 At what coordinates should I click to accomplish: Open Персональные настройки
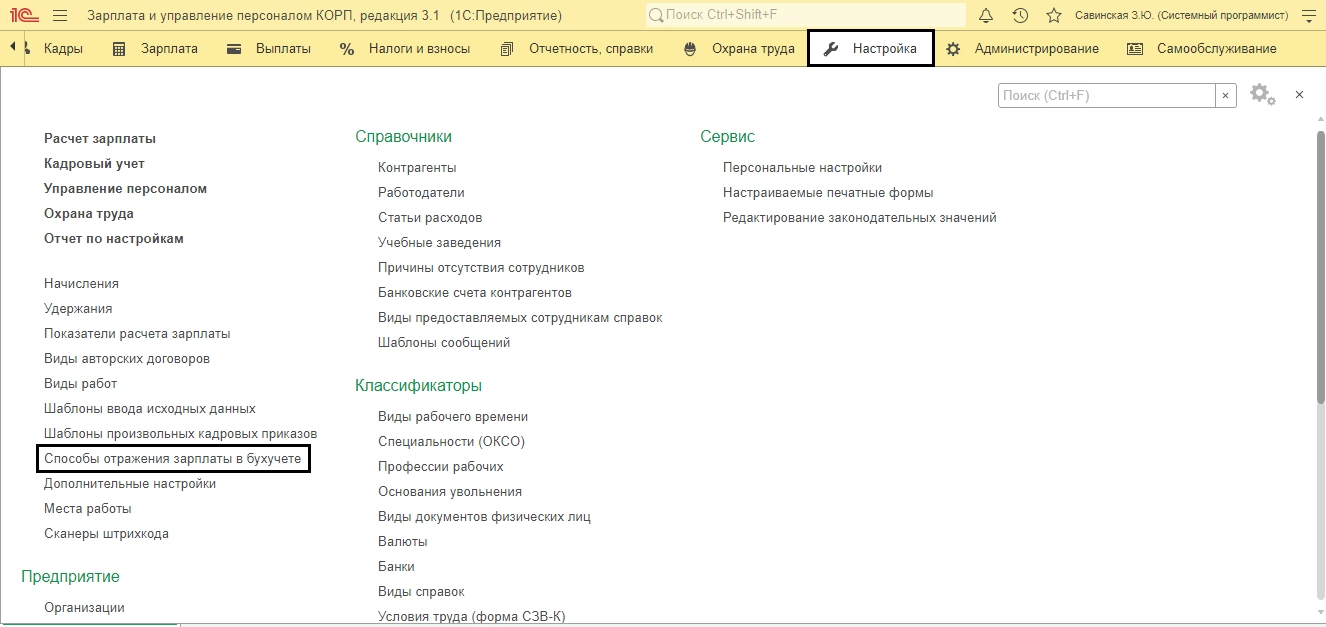(x=802, y=167)
